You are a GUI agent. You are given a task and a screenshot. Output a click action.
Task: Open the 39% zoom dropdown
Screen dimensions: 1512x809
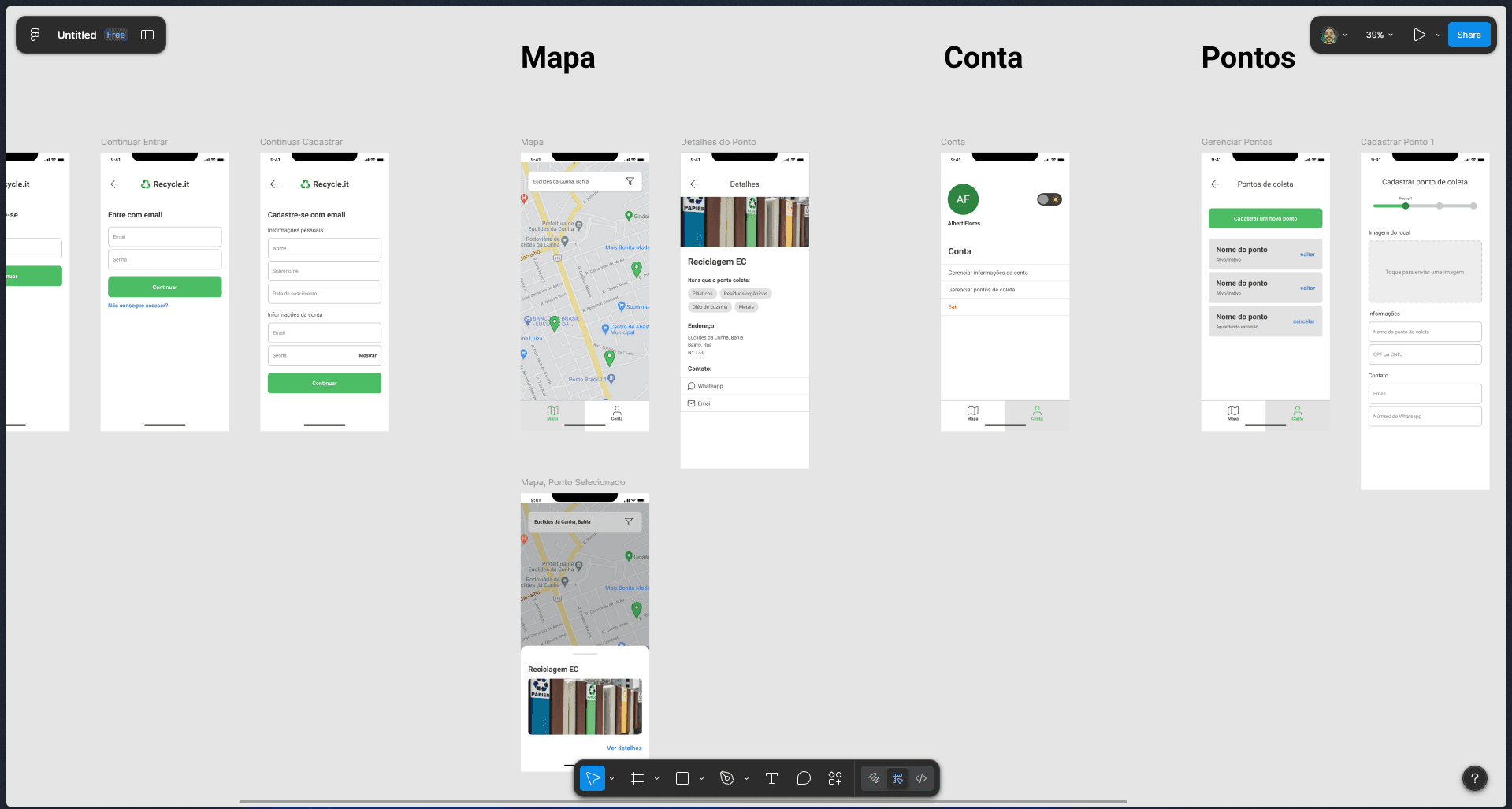click(x=1380, y=35)
